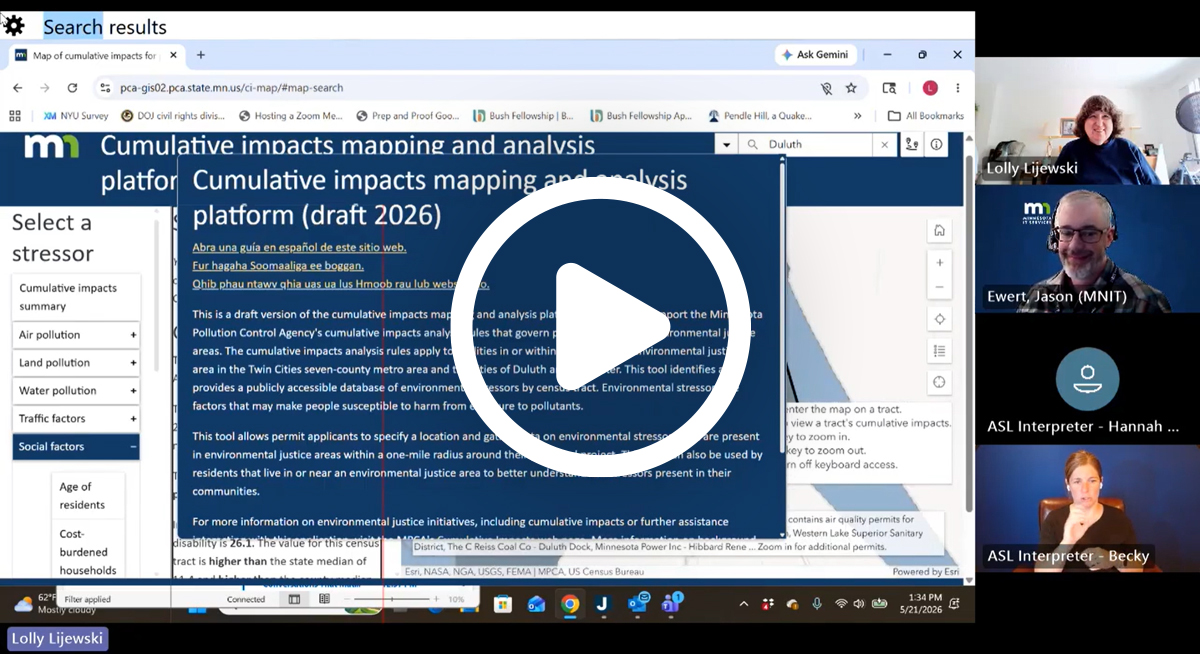This screenshot has width=1200, height=654.
Task: Find my location on the map
Action: point(939,319)
